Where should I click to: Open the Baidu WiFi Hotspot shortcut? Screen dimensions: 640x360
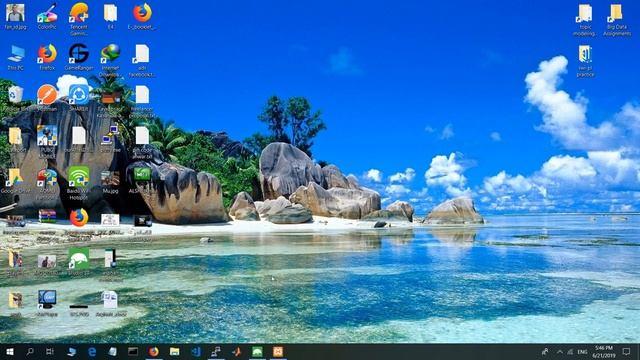click(x=79, y=183)
